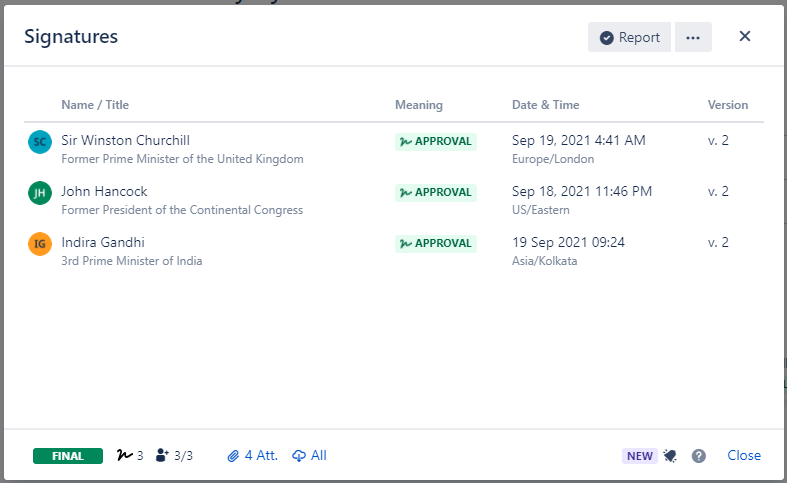787x483 pixels.
Task: Click the Date & Time column header
Action: coord(545,105)
